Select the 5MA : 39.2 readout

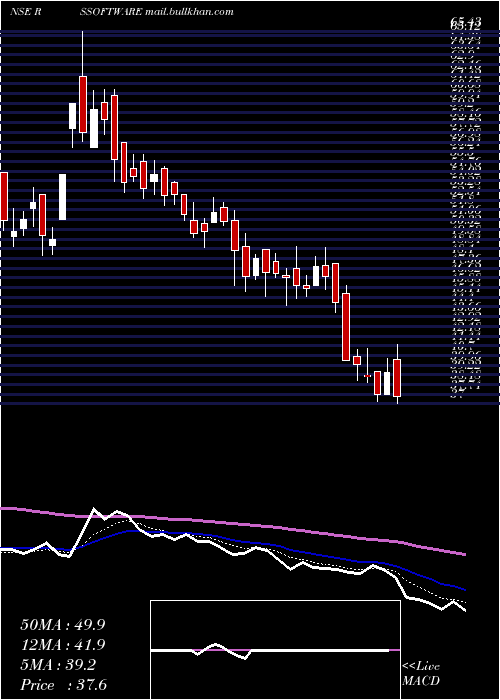pos(58,665)
